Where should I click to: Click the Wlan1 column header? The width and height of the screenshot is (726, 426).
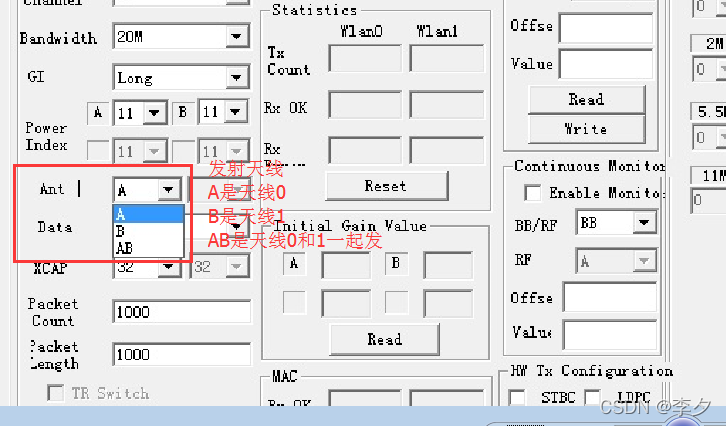point(437,31)
